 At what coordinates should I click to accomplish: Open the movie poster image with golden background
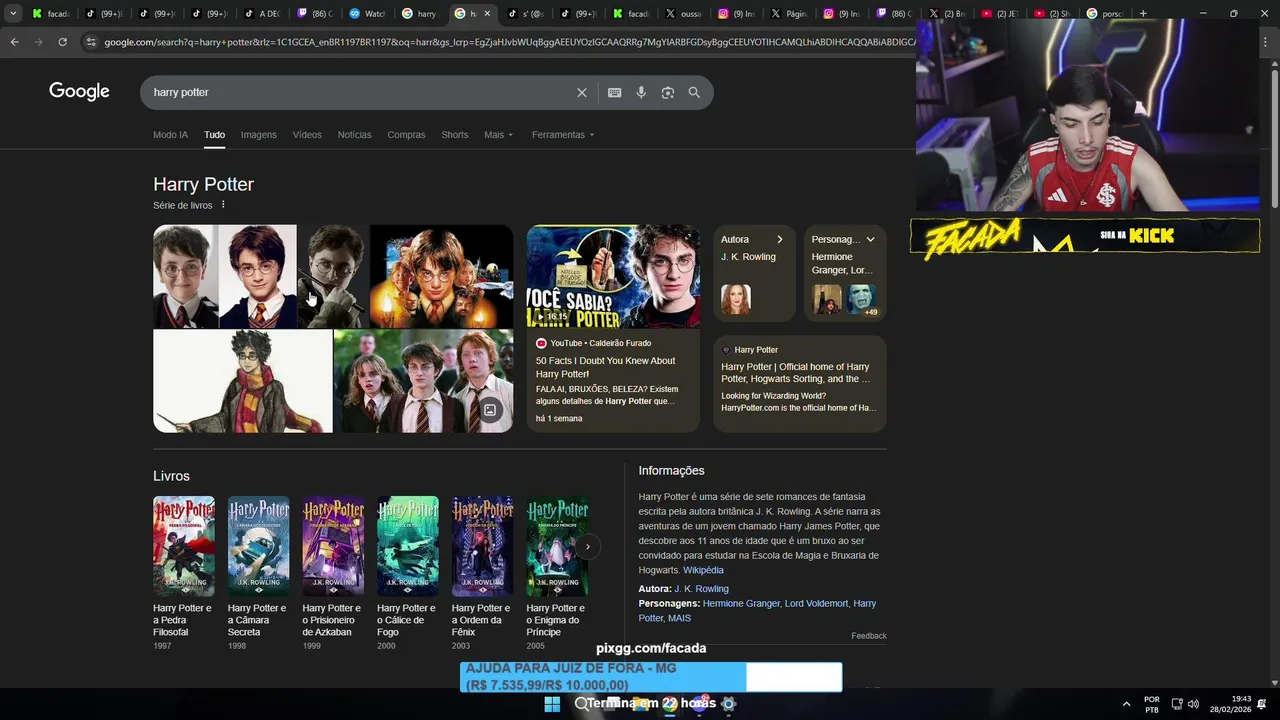(x=441, y=276)
